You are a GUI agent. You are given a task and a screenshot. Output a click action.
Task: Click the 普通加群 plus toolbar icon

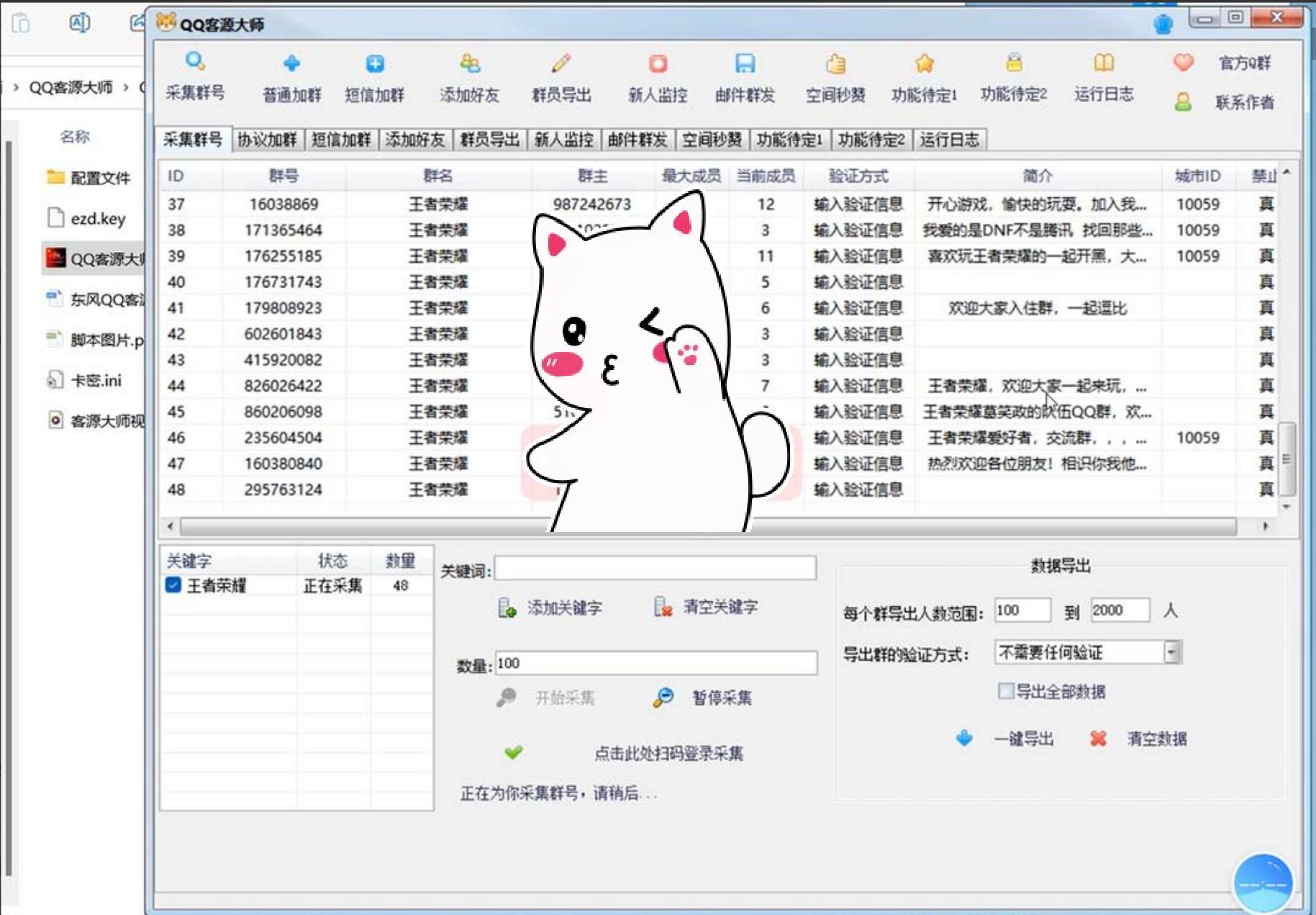click(x=291, y=63)
